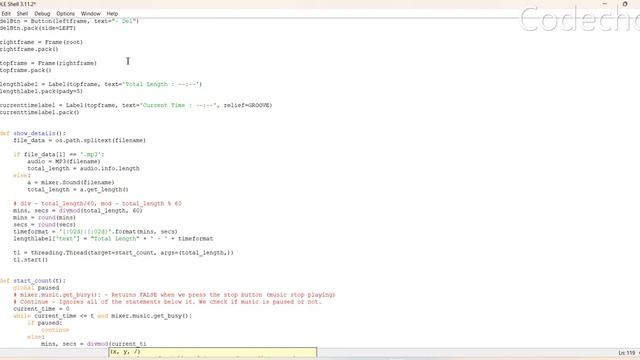Click the 'file_data = os.path.splitext(filename)' line

79,140
